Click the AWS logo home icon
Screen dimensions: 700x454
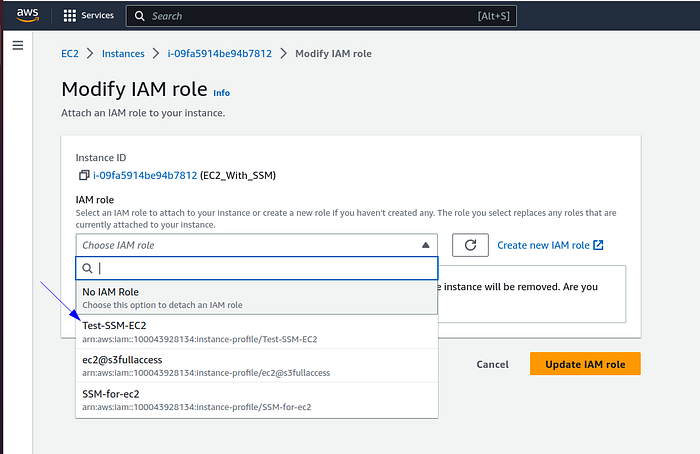point(27,15)
